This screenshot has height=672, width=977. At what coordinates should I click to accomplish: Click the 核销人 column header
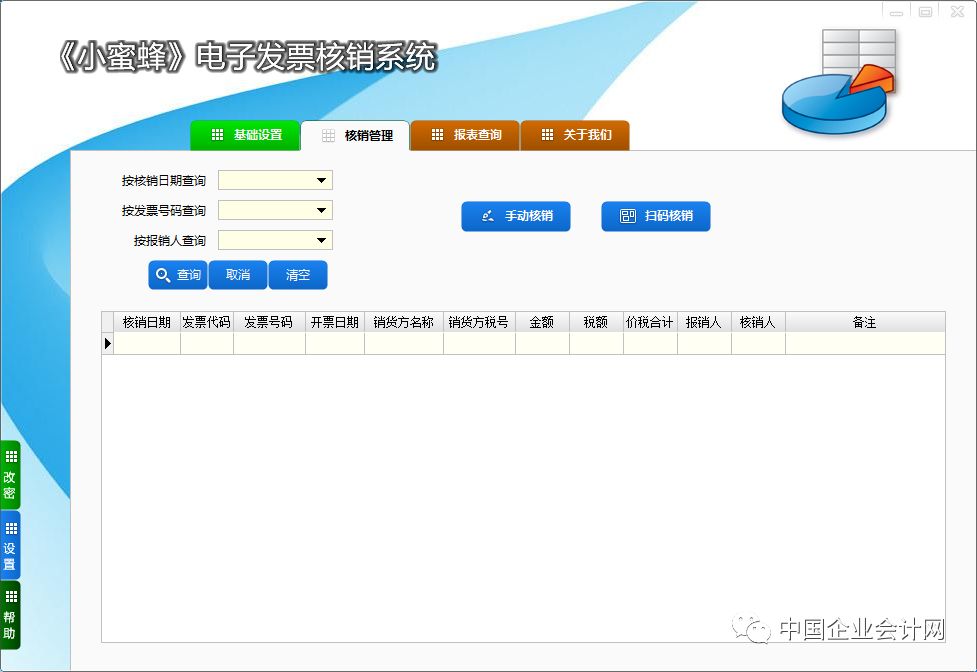(x=758, y=322)
